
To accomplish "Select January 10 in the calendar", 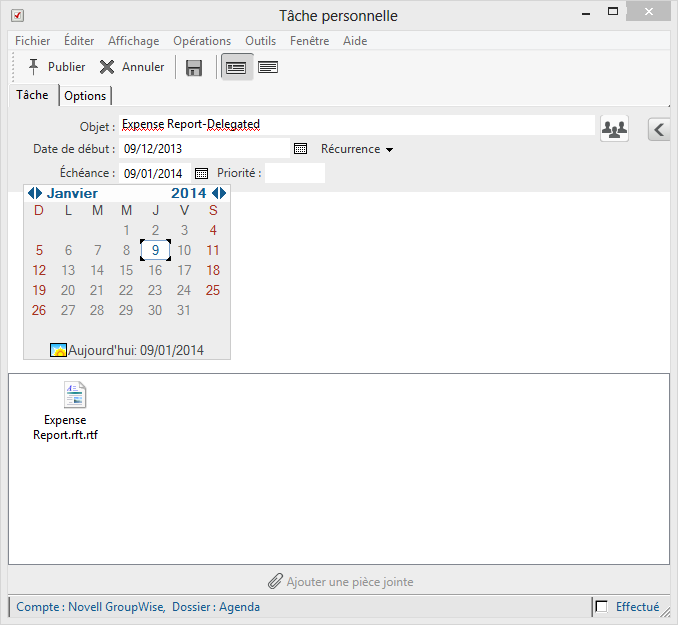I will click(x=184, y=250).
